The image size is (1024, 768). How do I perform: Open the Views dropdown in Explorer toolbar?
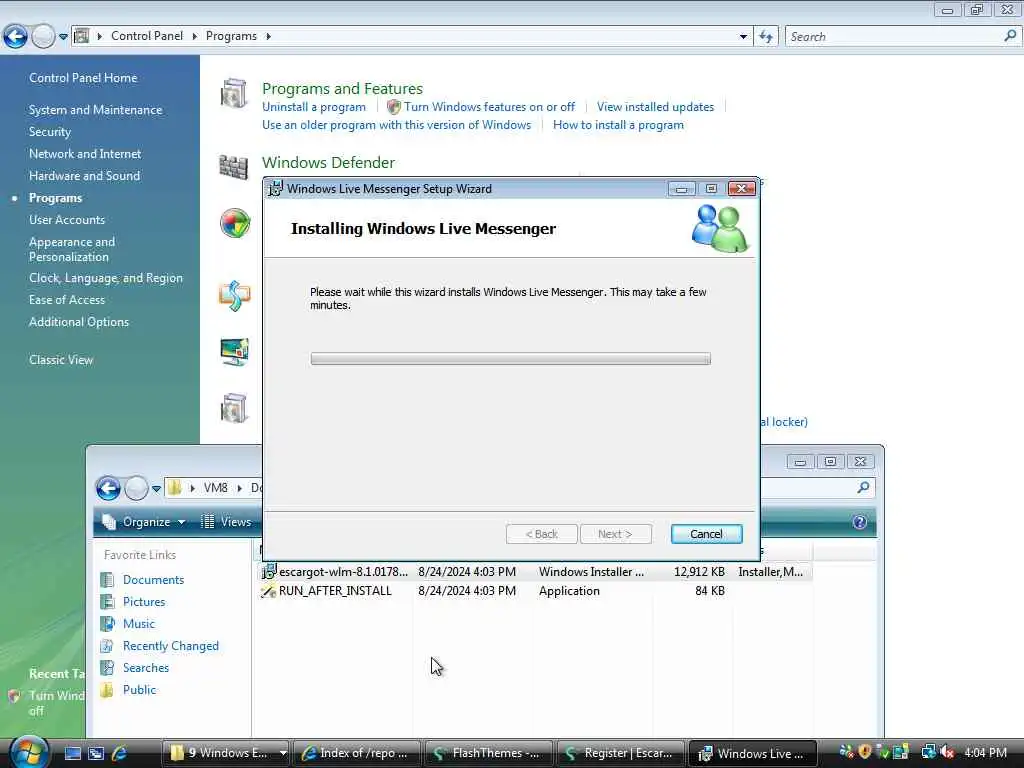click(x=226, y=522)
